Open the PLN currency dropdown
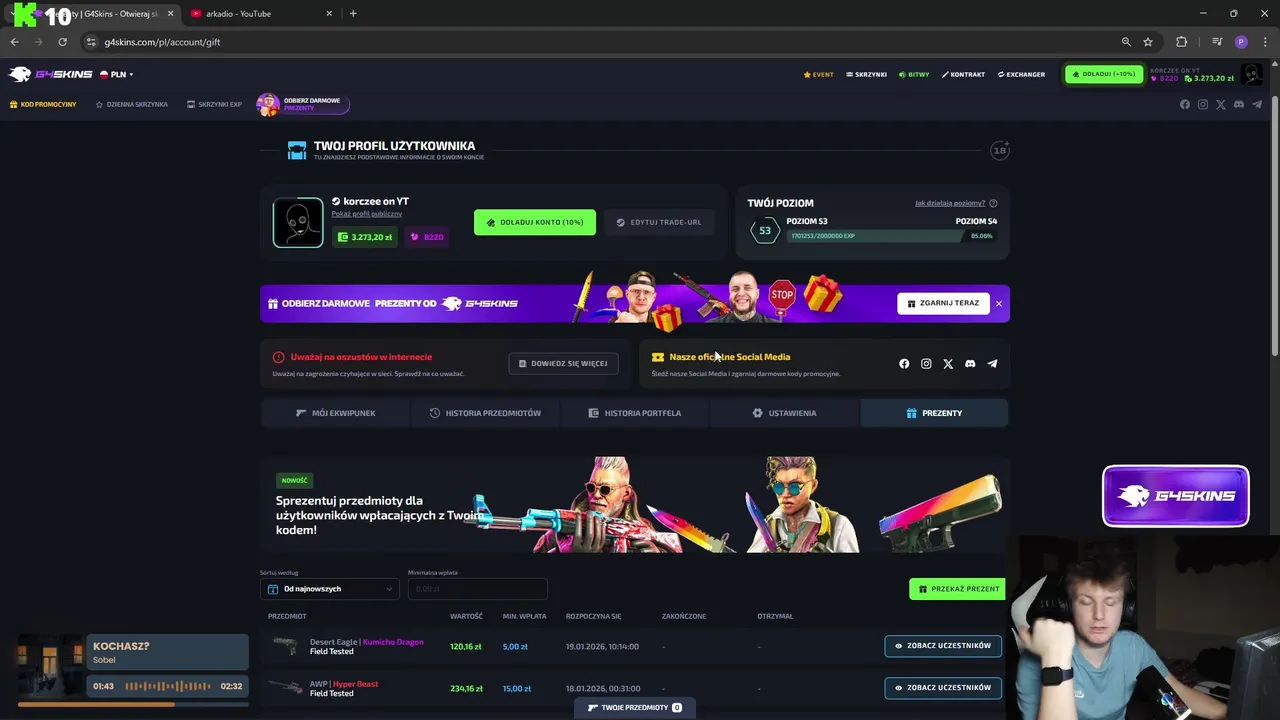 pyautogui.click(x=117, y=74)
